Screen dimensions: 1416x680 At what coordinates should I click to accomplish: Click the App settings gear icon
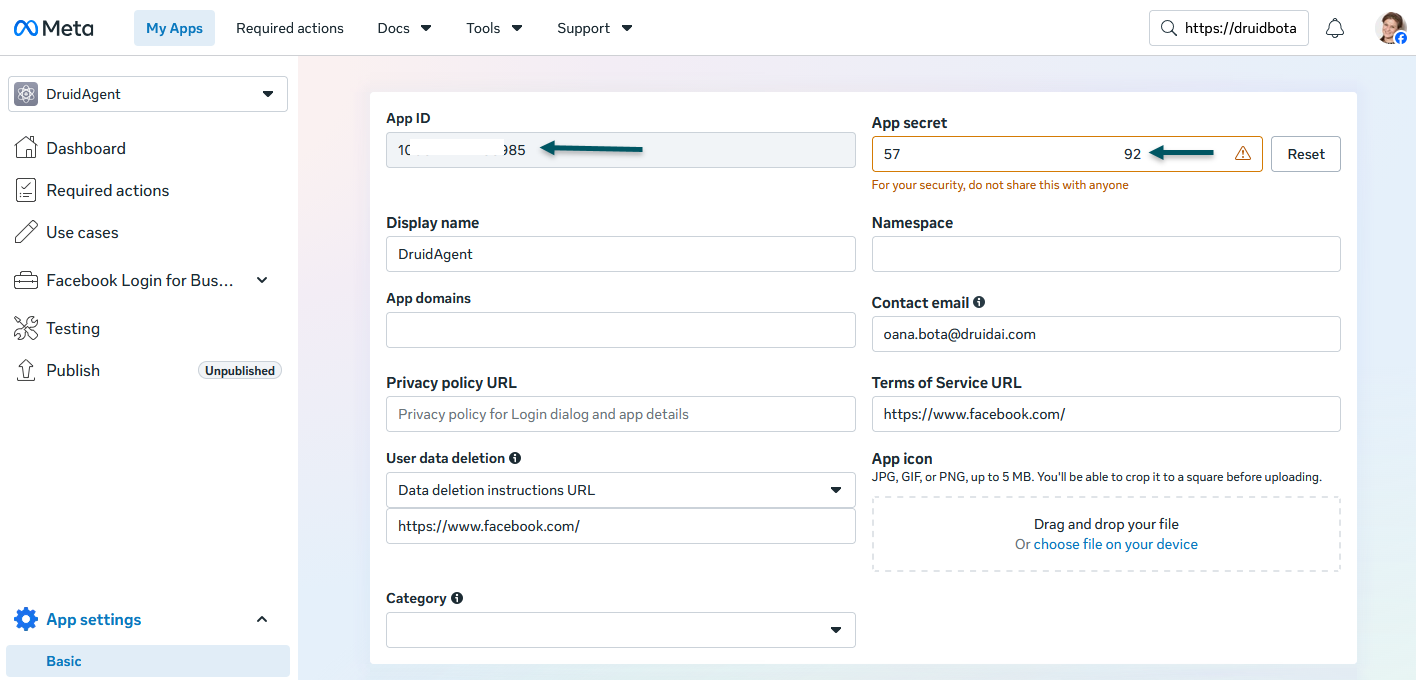coord(26,619)
